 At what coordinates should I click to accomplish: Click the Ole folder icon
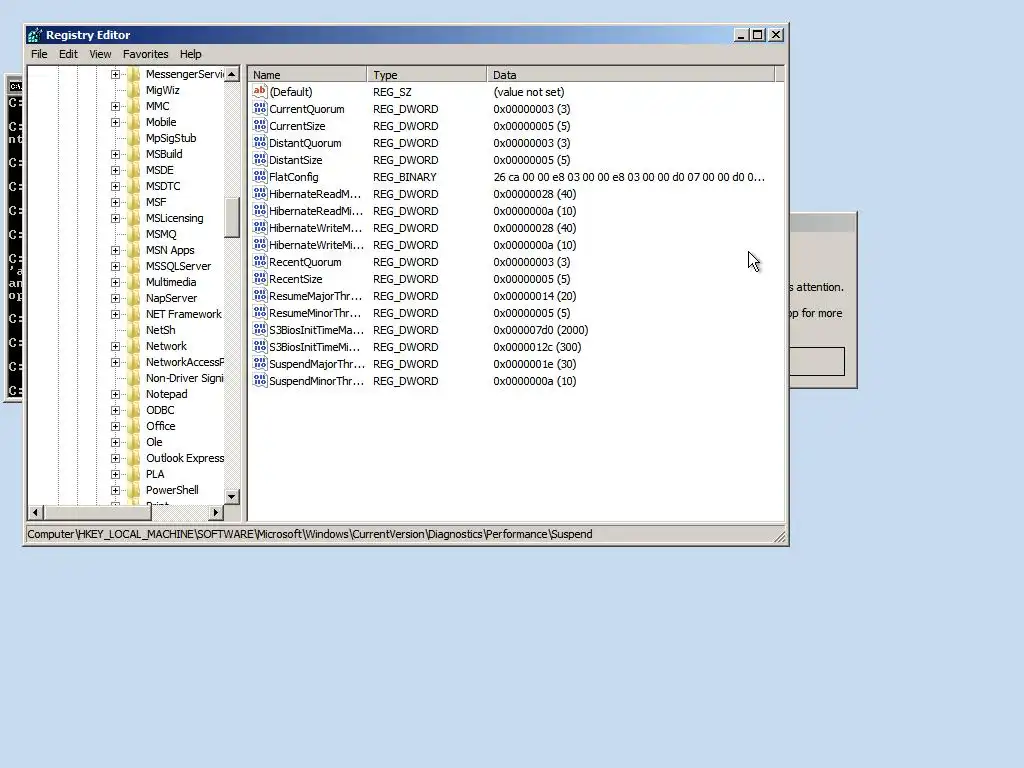coord(134,442)
